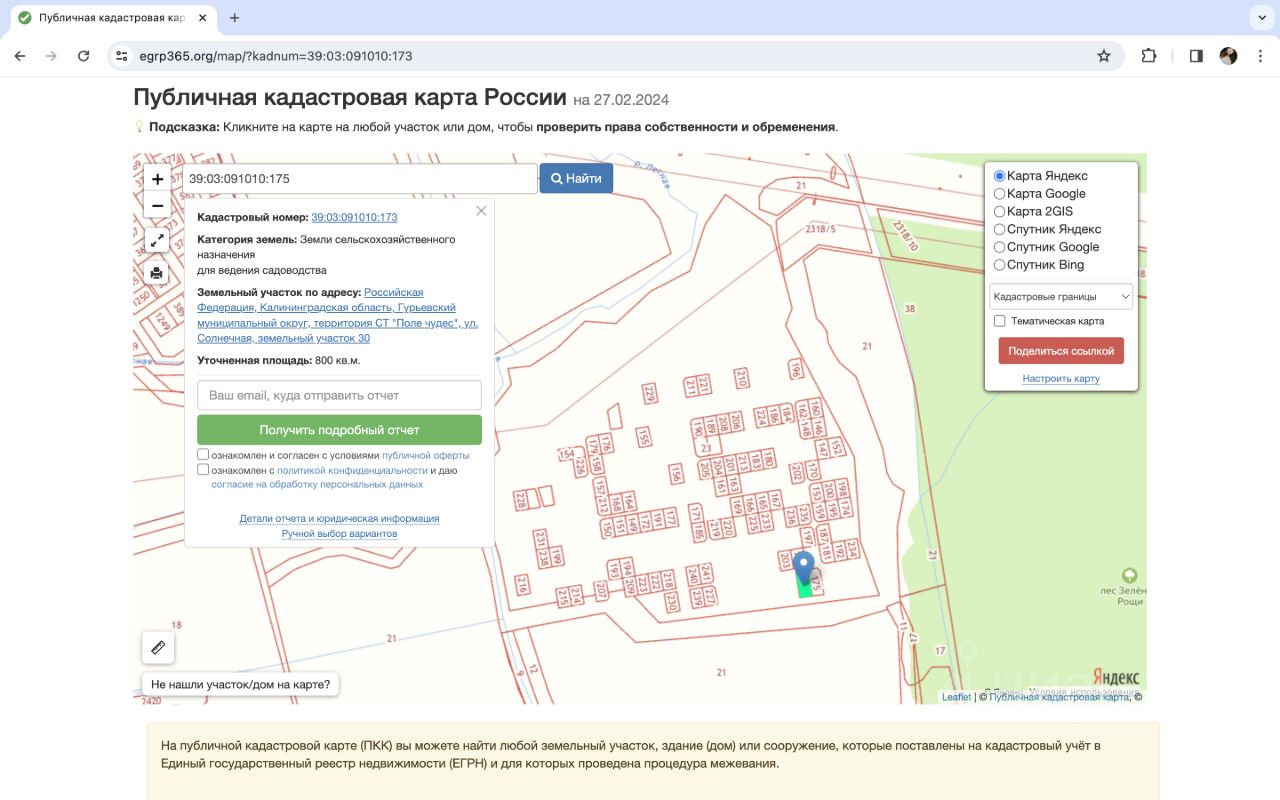This screenshot has height=800, width=1280.
Task: Click the browser address bar URL
Action: (x=275, y=56)
